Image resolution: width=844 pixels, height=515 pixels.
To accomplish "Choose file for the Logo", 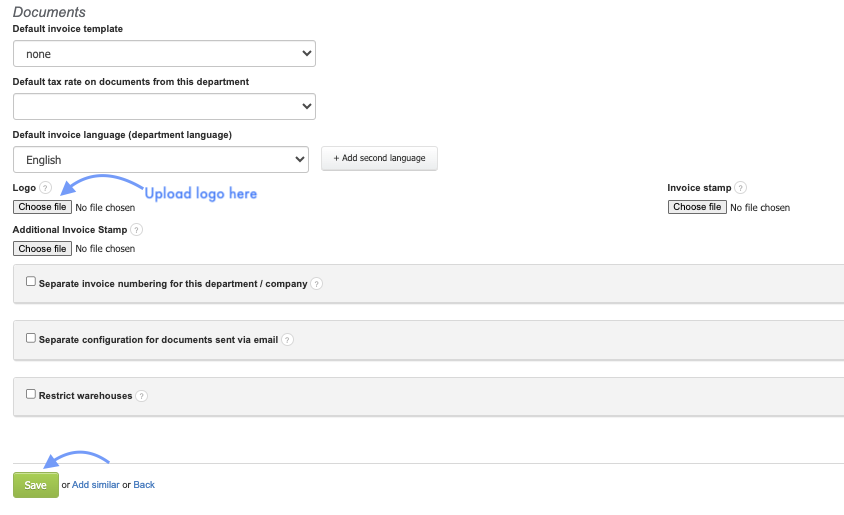I will coord(42,207).
